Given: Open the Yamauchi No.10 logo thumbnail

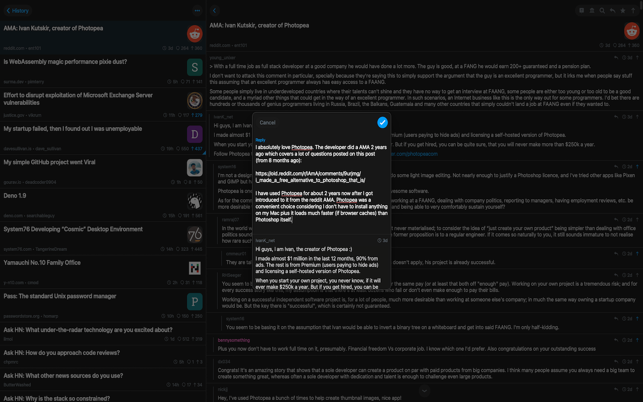Looking at the screenshot, I should [x=194, y=268].
